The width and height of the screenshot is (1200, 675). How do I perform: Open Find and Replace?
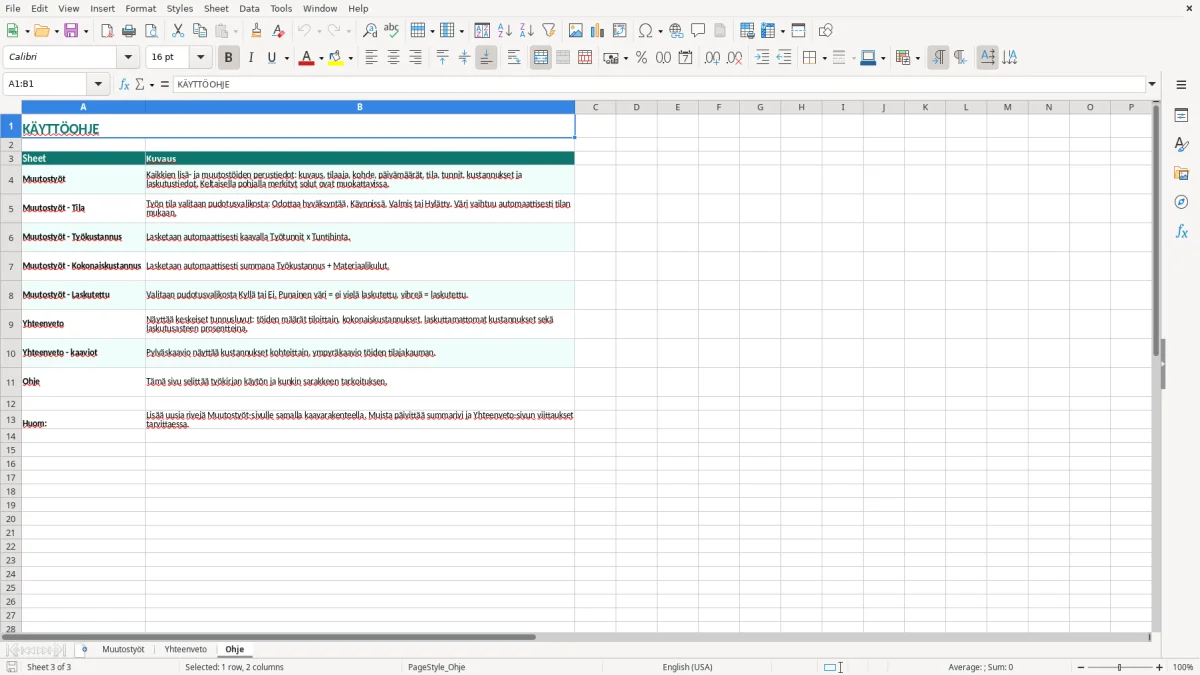pos(370,31)
